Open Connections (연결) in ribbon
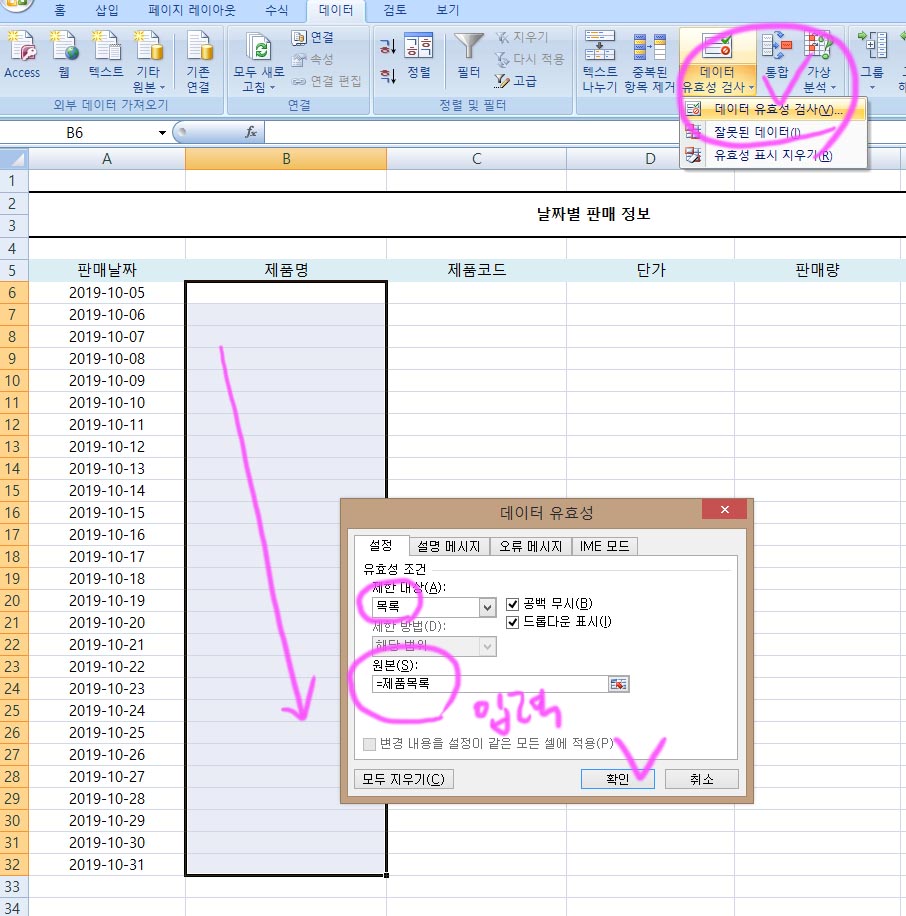 [313, 37]
